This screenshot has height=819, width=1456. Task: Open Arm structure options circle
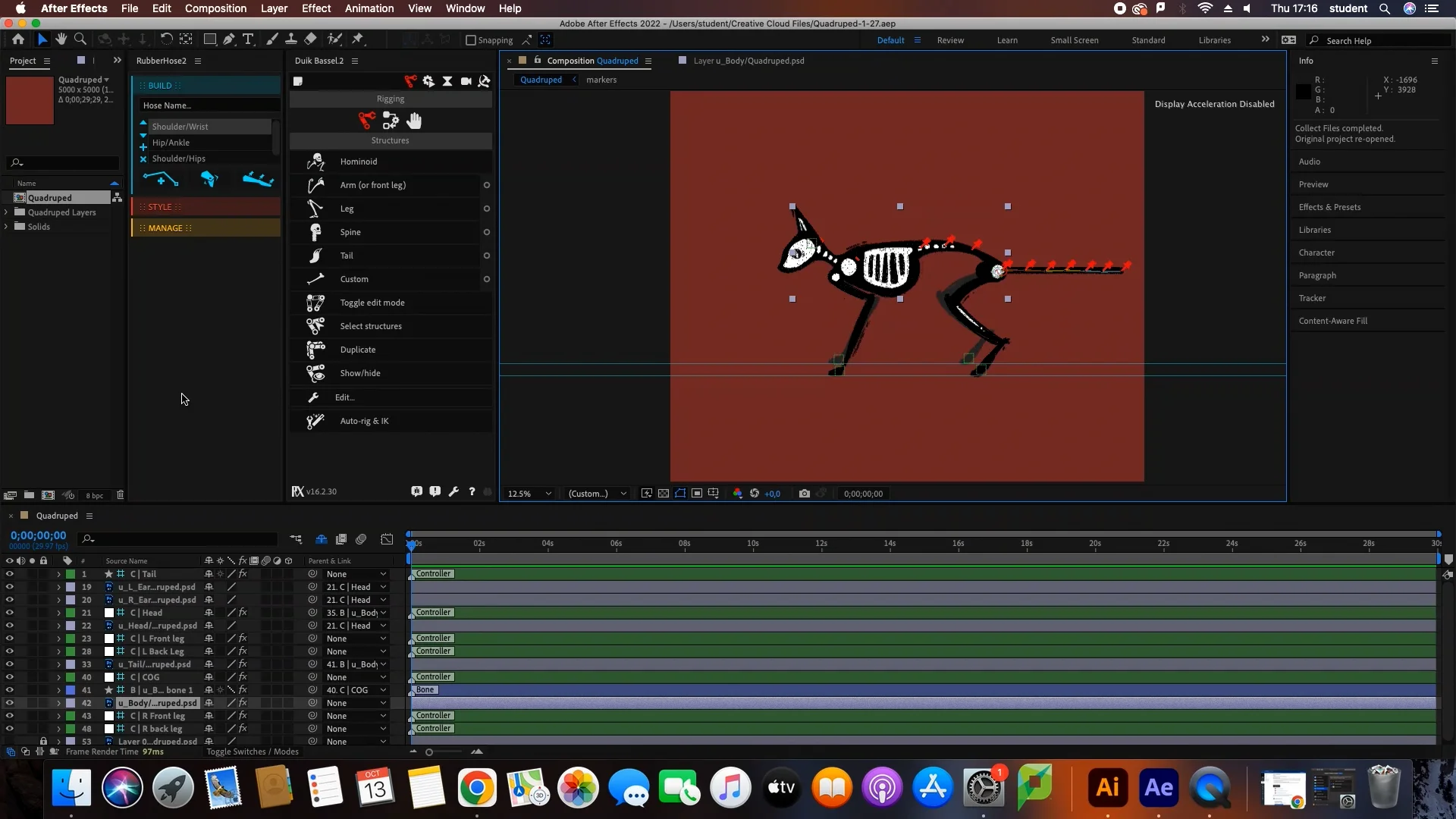pyautogui.click(x=486, y=185)
